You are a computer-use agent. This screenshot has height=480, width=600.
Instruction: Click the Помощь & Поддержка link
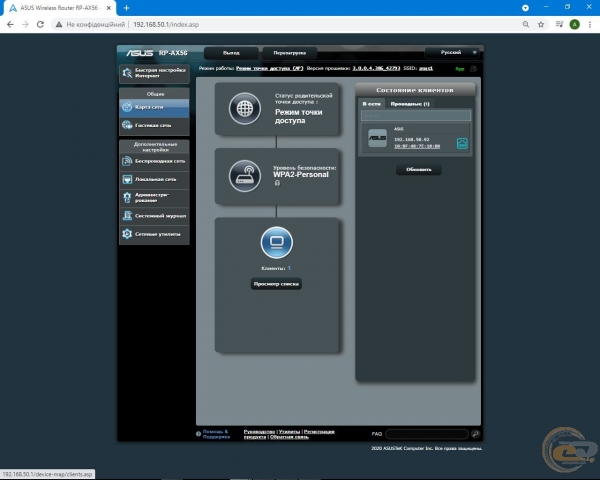pos(216,434)
